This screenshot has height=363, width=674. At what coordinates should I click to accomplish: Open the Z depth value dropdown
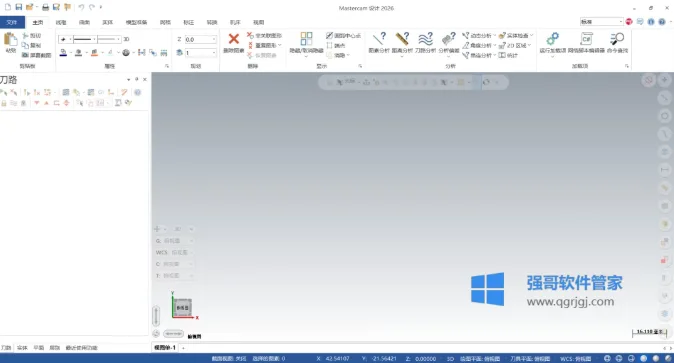(x=214, y=39)
